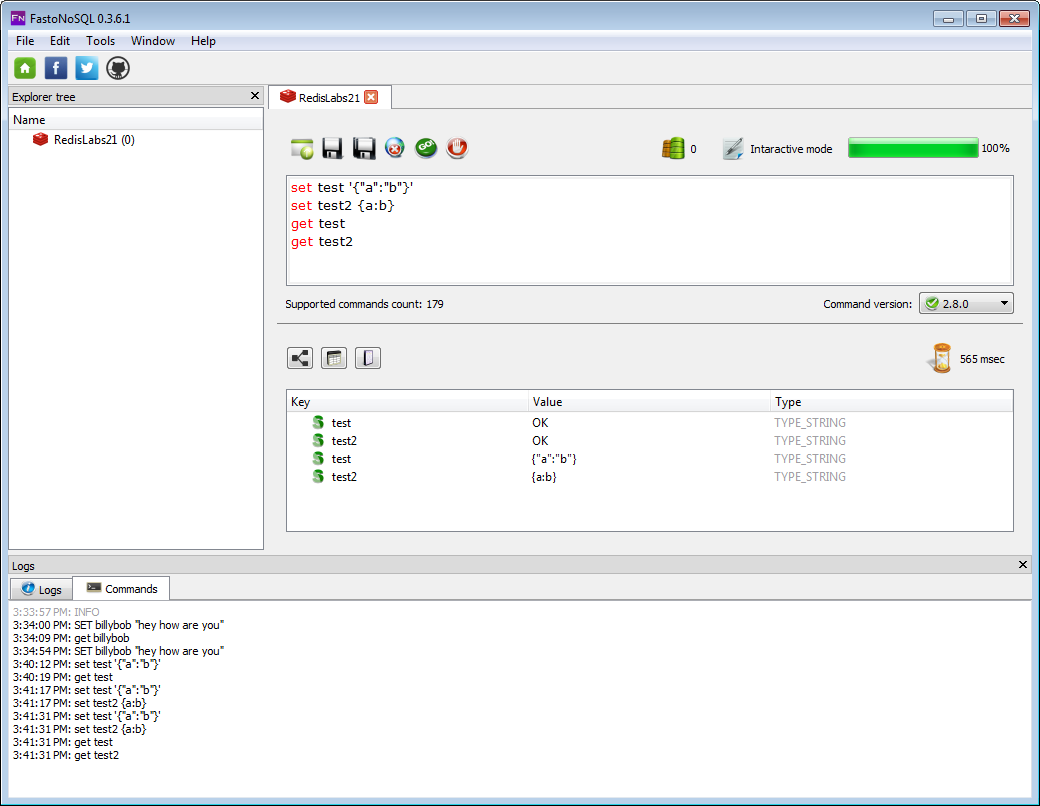
Task: Open the Twitter link icon
Action: [x=87, y=68]
